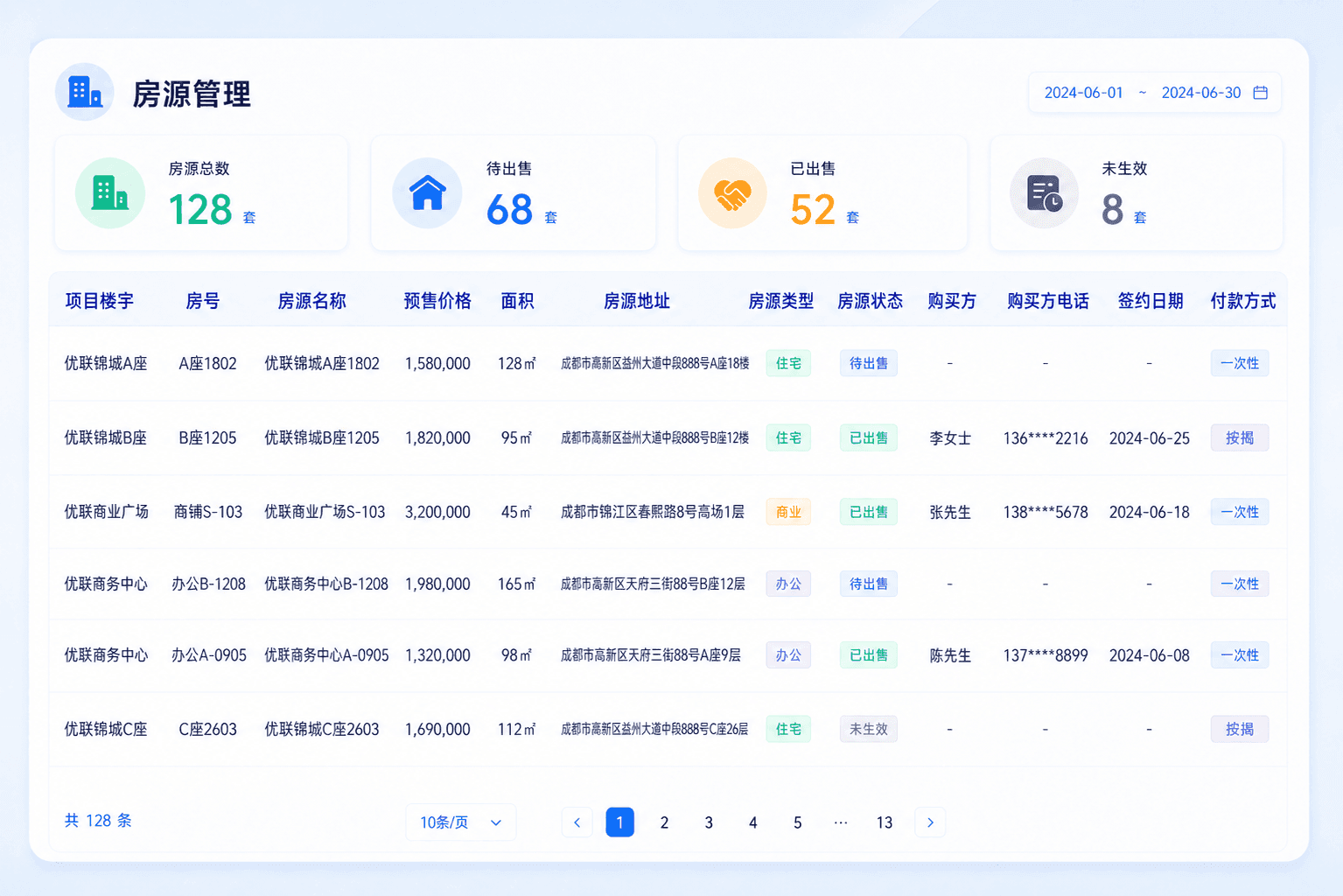
Task: Click the blue house icon for 待出售
Action: 428,192
